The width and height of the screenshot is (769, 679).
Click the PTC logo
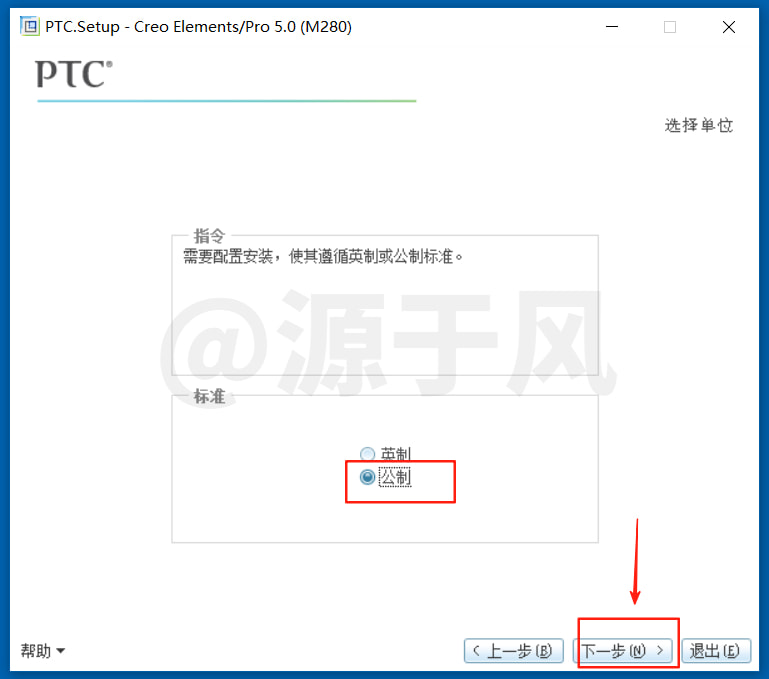point(74,74)
